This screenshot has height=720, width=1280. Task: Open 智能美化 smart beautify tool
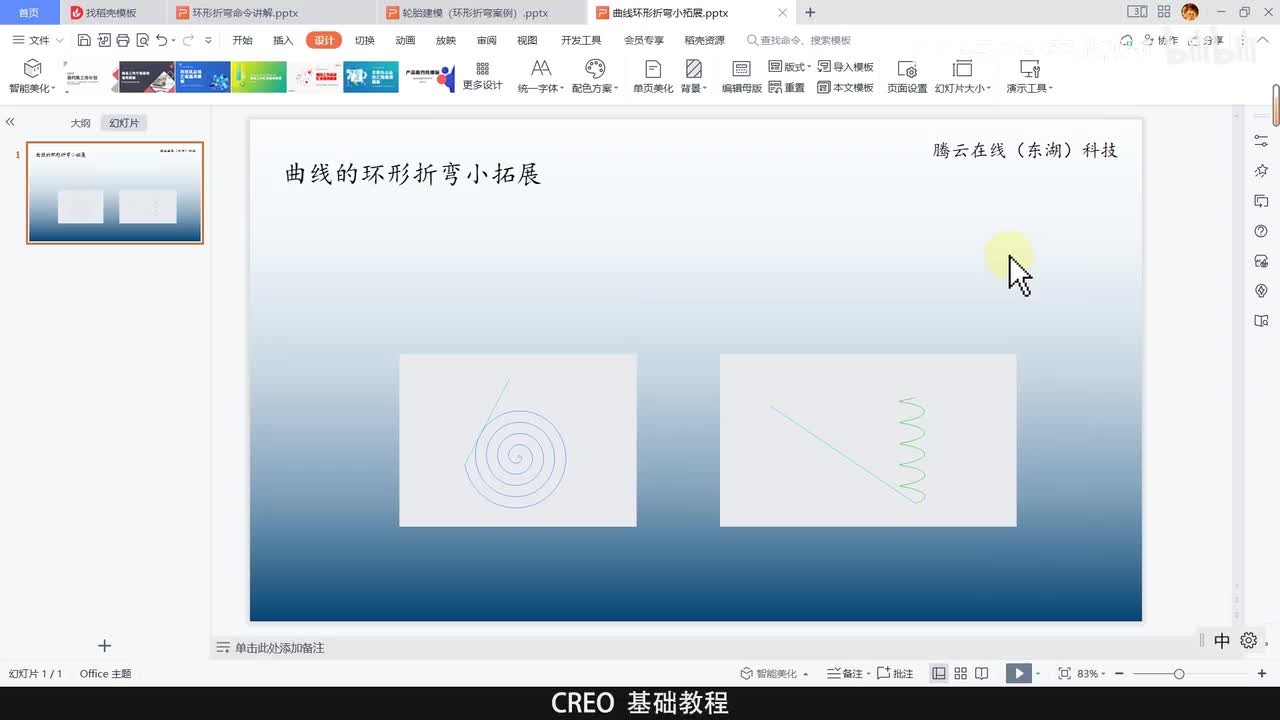(x=32, y=76)
